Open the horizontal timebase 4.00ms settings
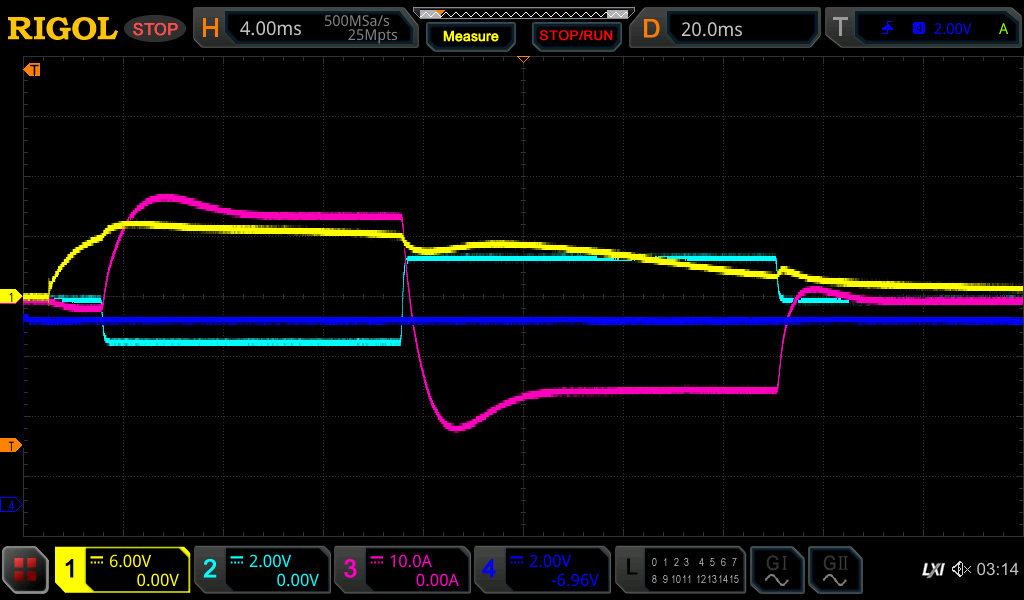This screenshot has width=1024, height=600. (306, 29)
